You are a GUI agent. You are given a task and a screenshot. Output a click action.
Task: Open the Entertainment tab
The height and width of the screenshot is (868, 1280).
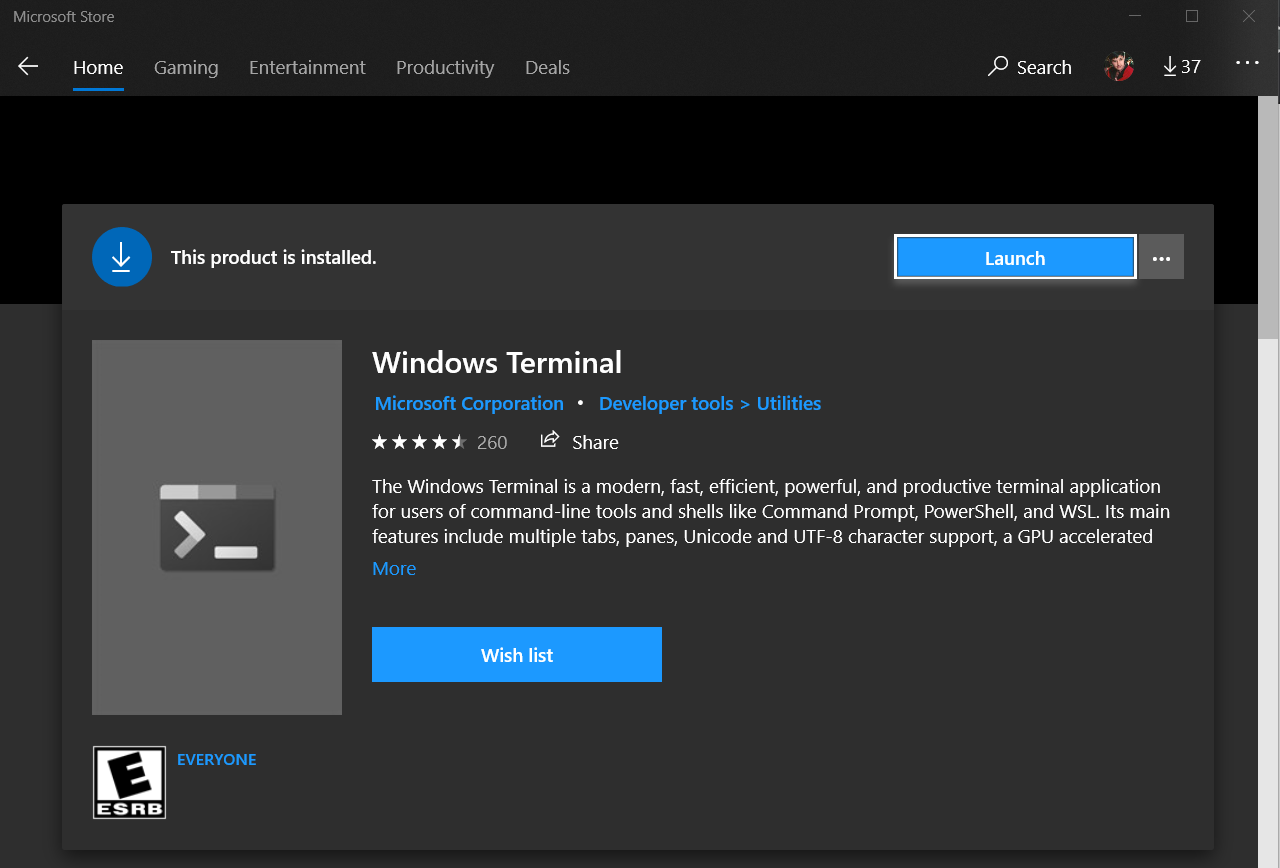coord(307,67)
